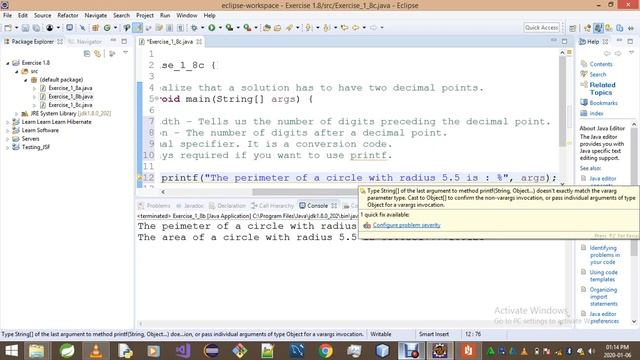Open the File menu
The height and width of the screenshot is (360, 640).
click(x=7, y=16)
